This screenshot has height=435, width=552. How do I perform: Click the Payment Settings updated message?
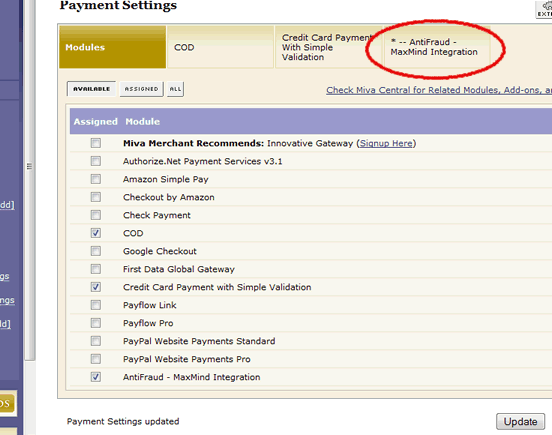click(123, 421)
